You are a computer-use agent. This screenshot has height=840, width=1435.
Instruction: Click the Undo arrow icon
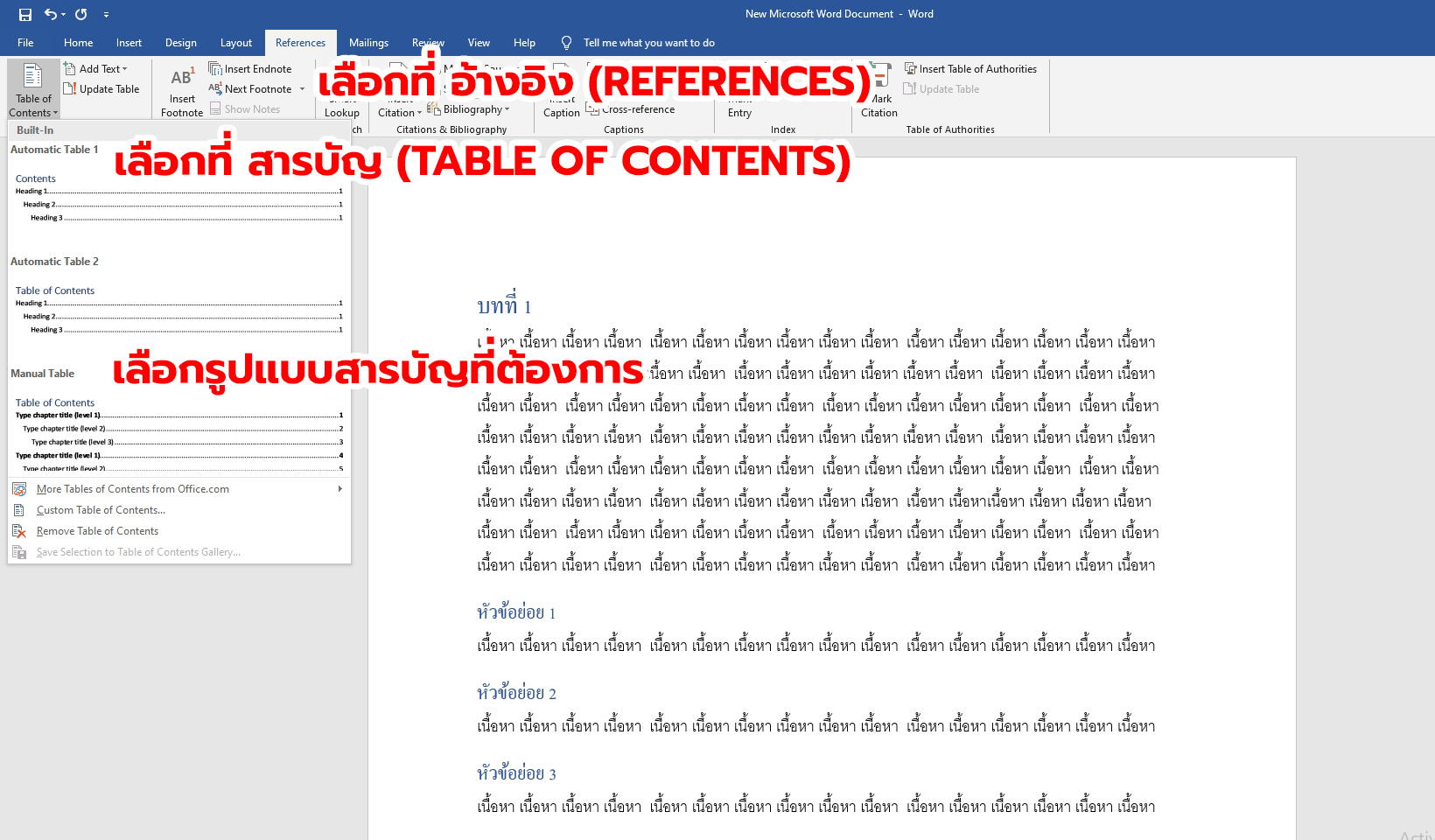pos(51,14)
